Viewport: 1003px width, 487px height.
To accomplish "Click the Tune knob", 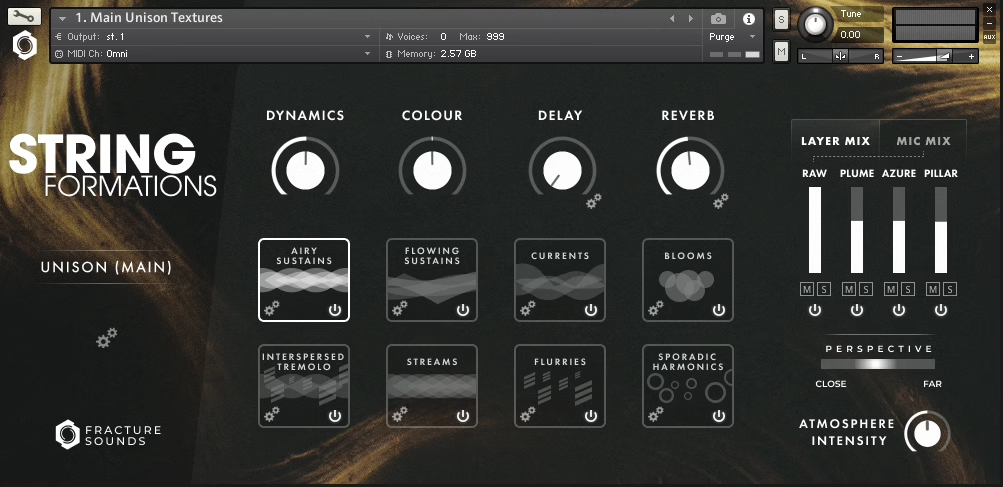I will point(815,25).
